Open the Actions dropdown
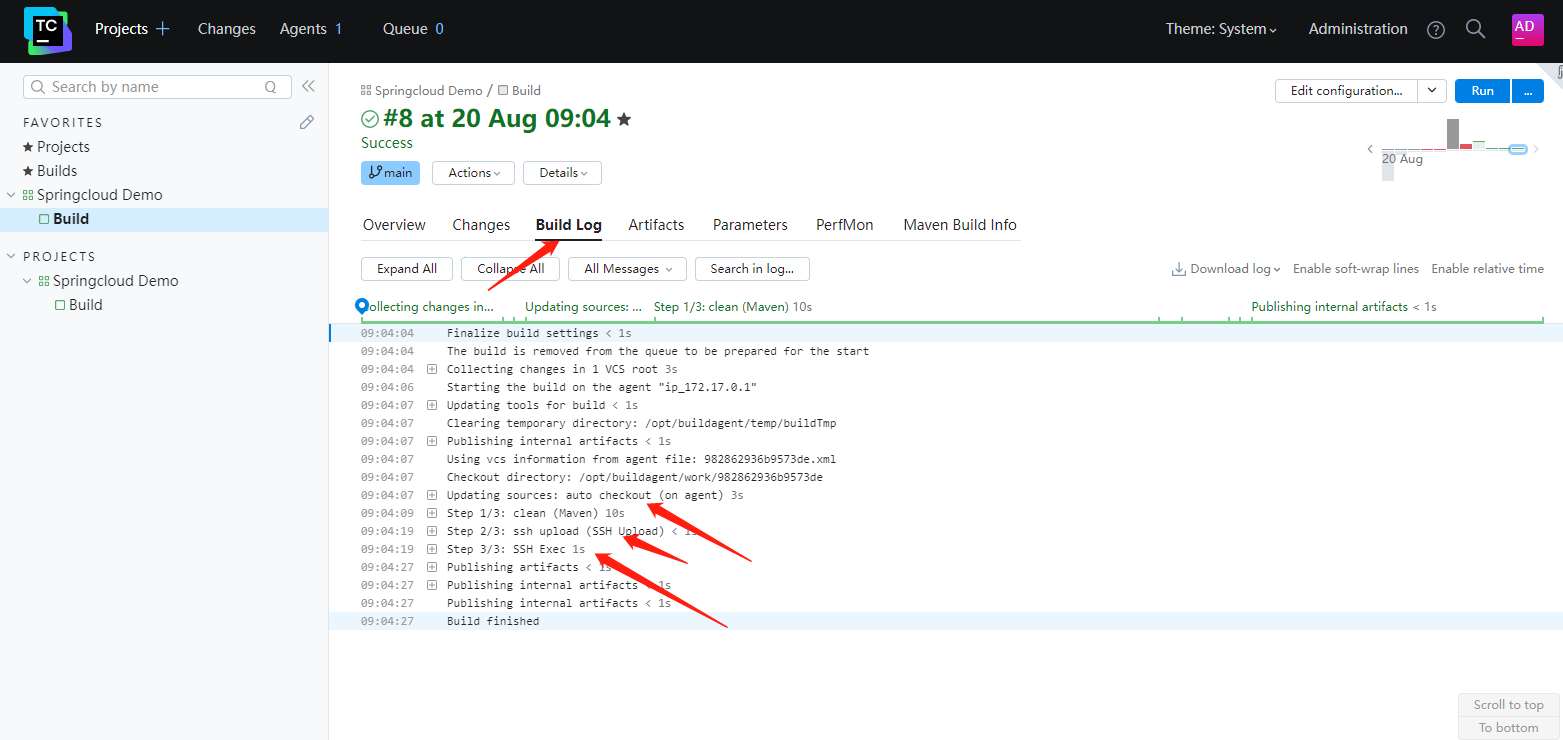 tap(473, 173)
